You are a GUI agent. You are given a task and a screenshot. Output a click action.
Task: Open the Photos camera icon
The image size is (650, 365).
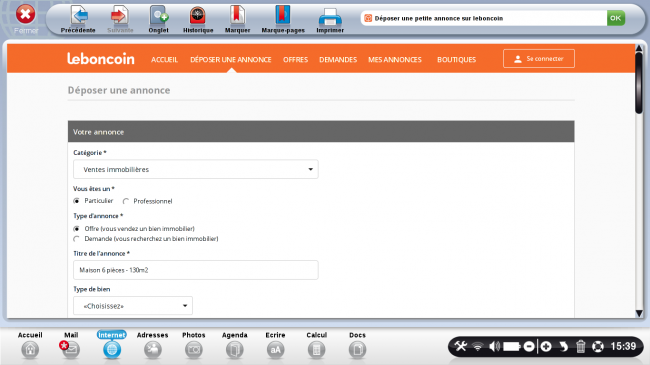point(194,350)
